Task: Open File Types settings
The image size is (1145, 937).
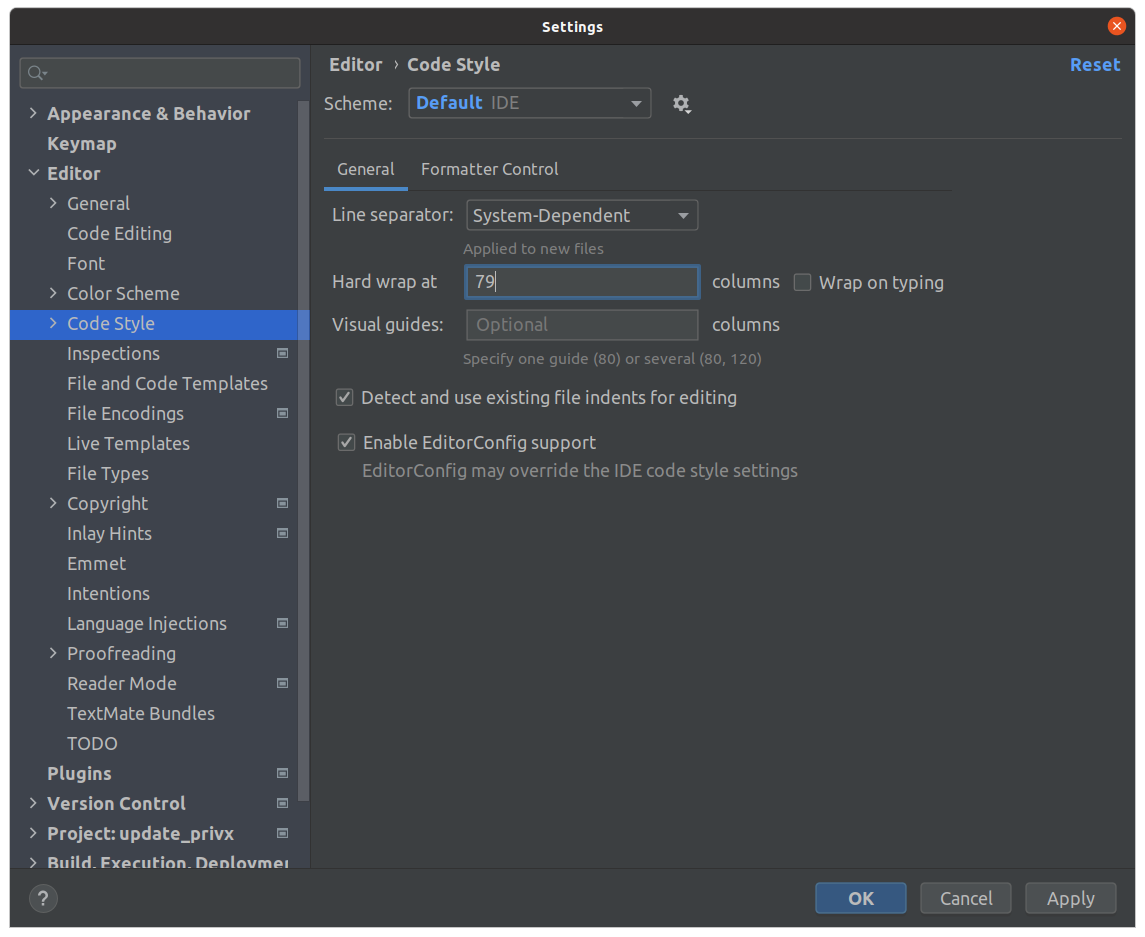Action: tap(108, 473)
